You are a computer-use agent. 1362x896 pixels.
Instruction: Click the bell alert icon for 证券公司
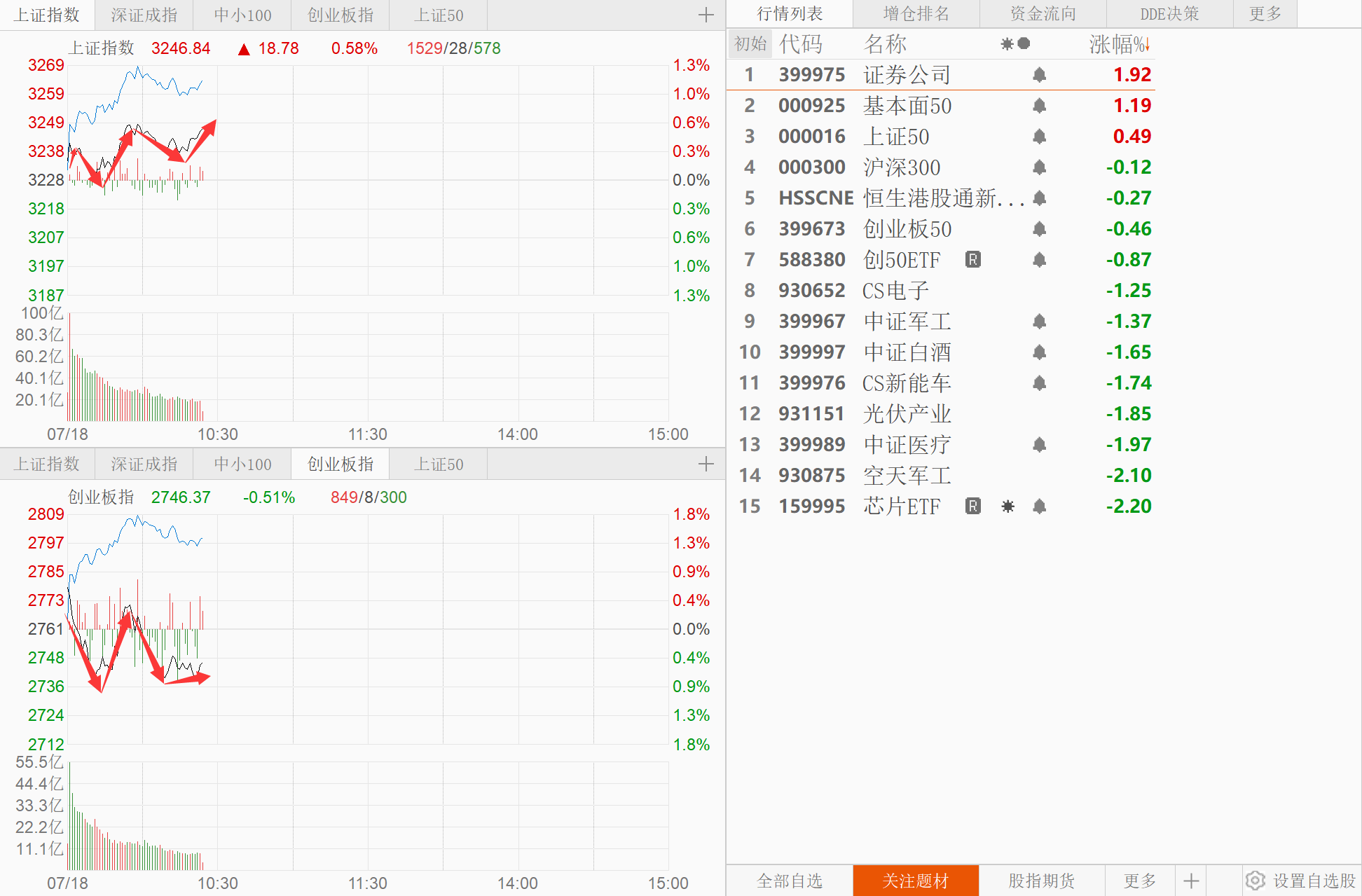[x=1040, y=74]
